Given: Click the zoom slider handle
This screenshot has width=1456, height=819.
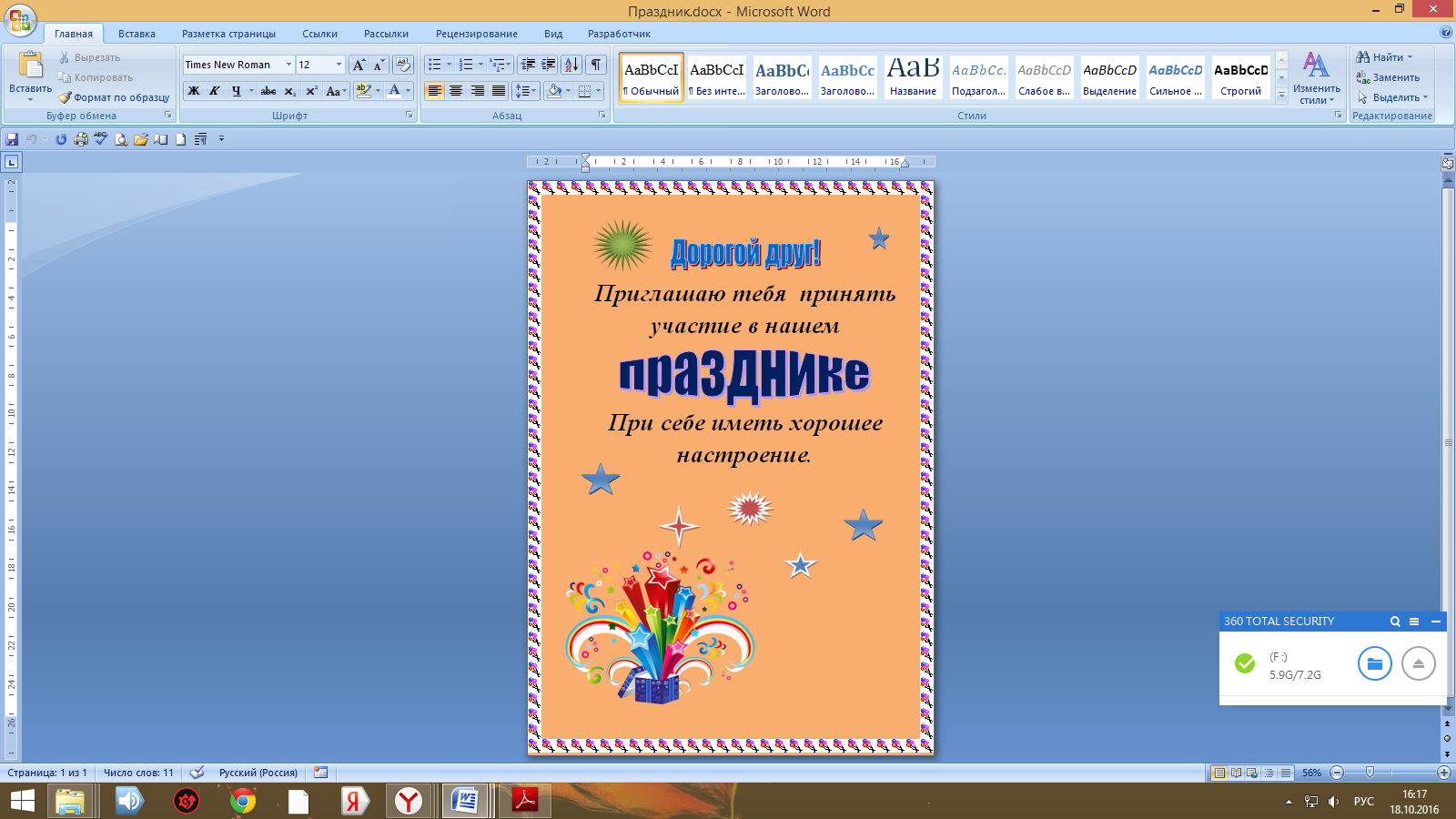Looking at the screenshot, I should pyautogui.click(x=1370, y=773).
